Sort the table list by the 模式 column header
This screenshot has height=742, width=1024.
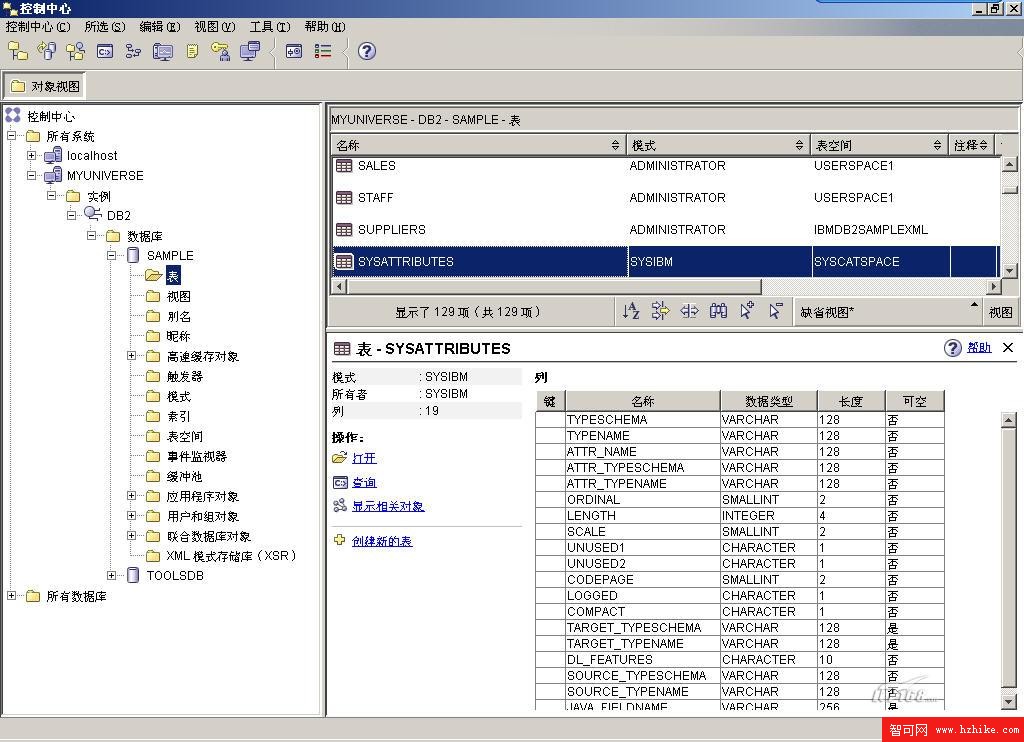pyautogui.click(x=718, y=145)
